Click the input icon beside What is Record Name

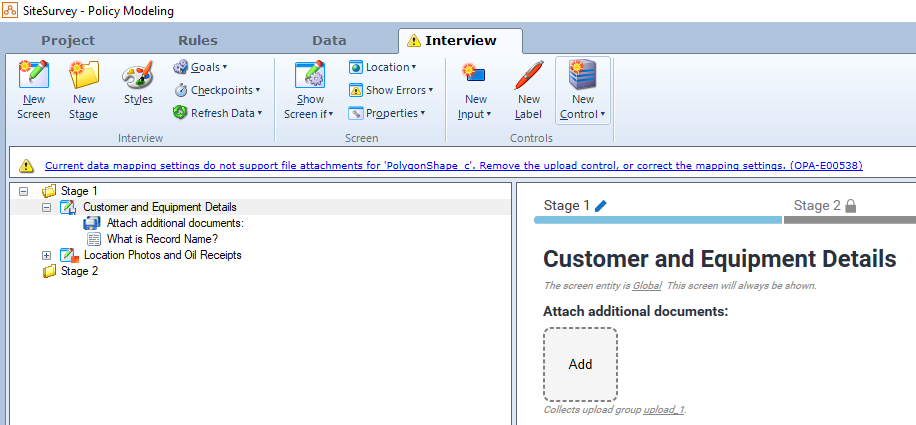[x=93, y=239]
